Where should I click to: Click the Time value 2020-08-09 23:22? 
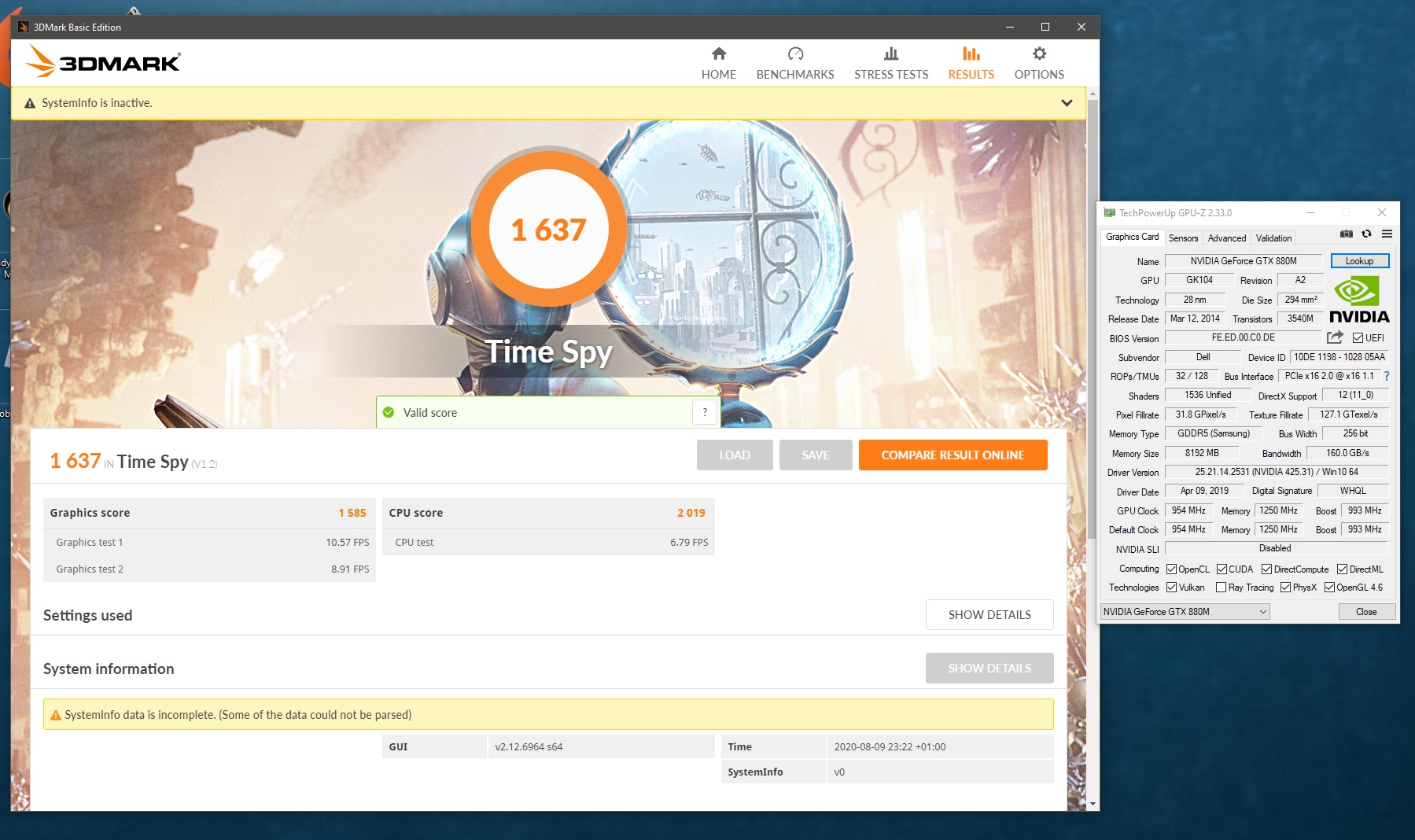pyautogui.click(x=890, y=746)
